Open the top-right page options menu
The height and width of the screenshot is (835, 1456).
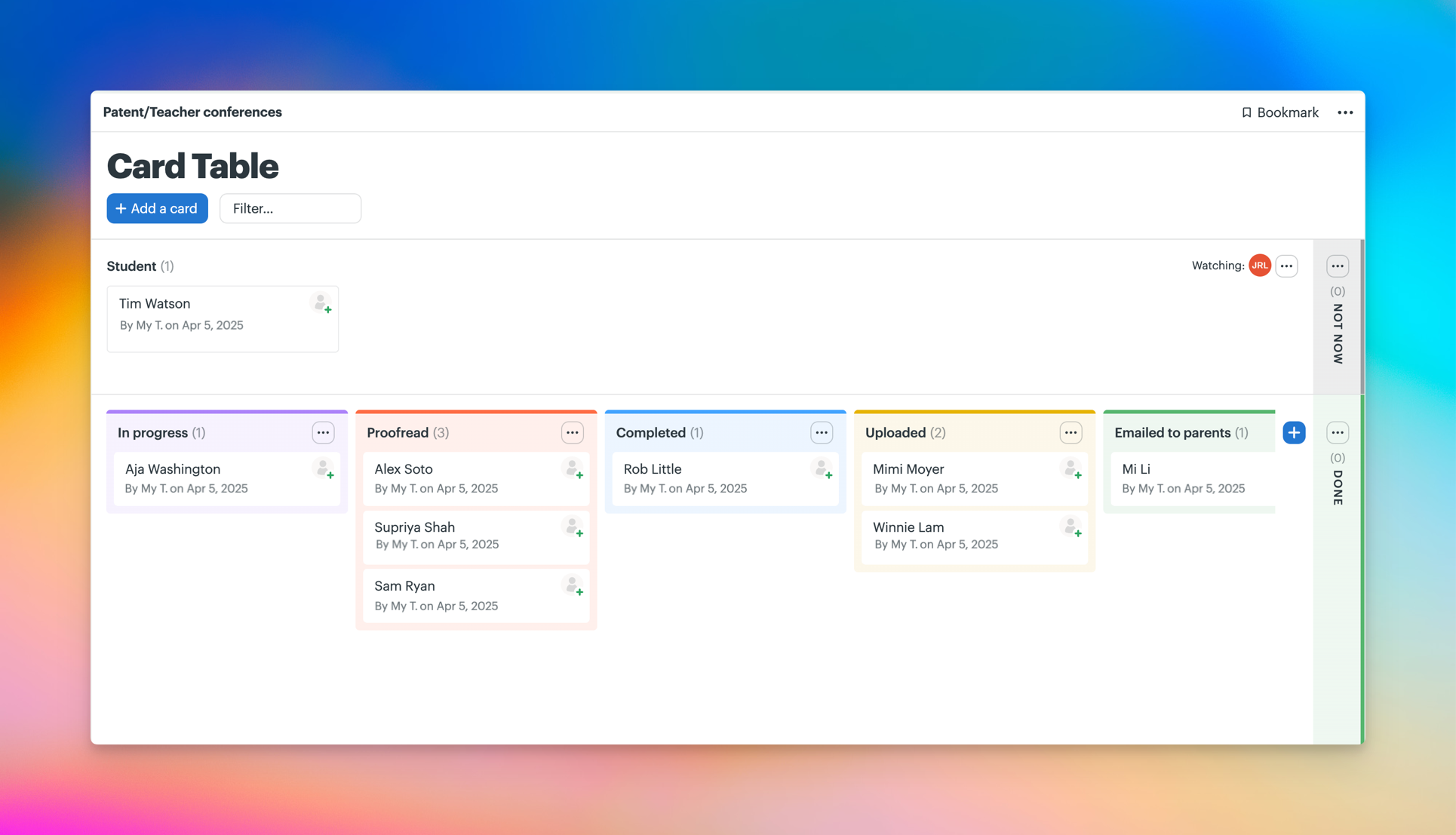pyautogui.click(x=1345, y=112)
